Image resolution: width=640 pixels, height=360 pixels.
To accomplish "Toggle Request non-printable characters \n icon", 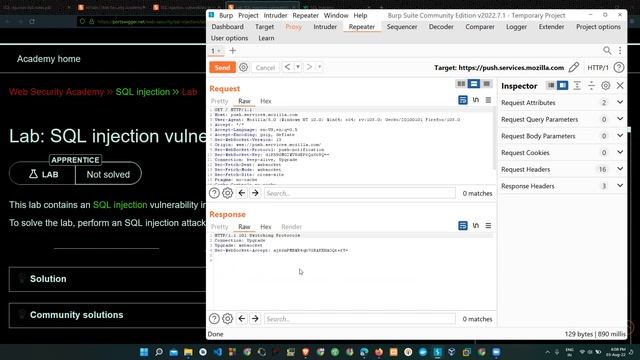I will [476, 100].
